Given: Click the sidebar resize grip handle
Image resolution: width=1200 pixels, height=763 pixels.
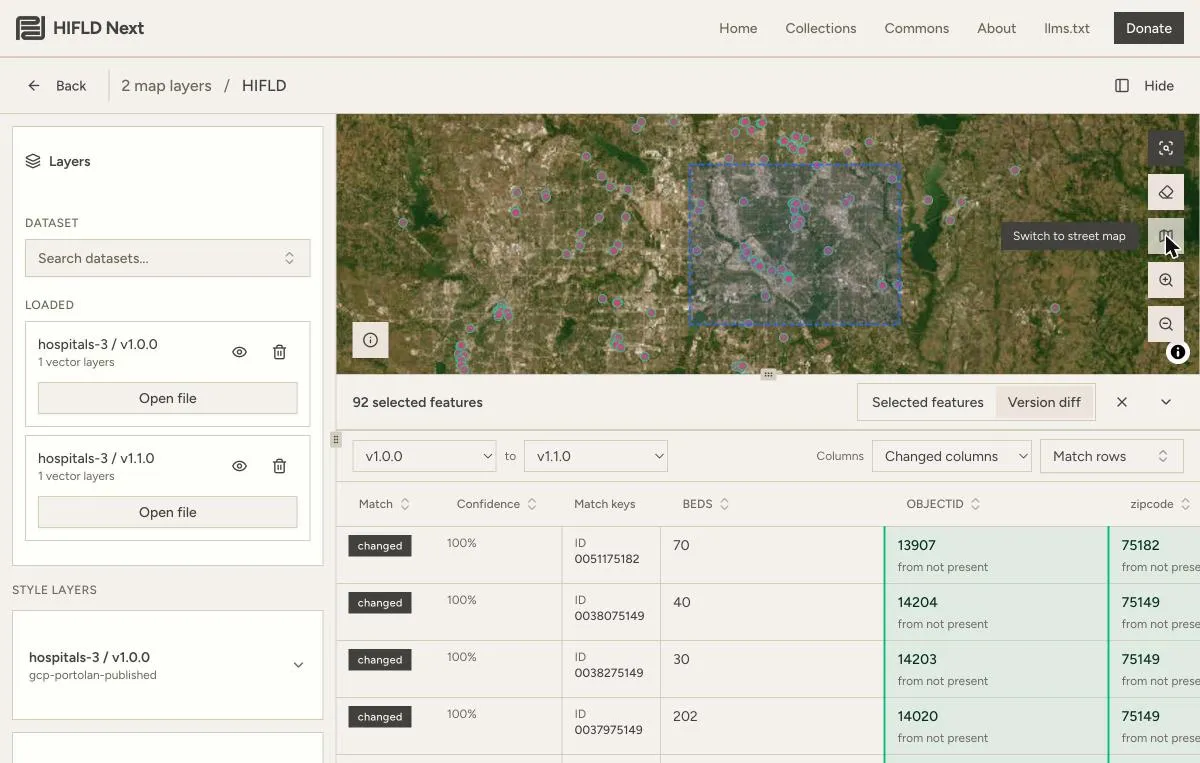Looking at the screenshot, I should [336, 439].
